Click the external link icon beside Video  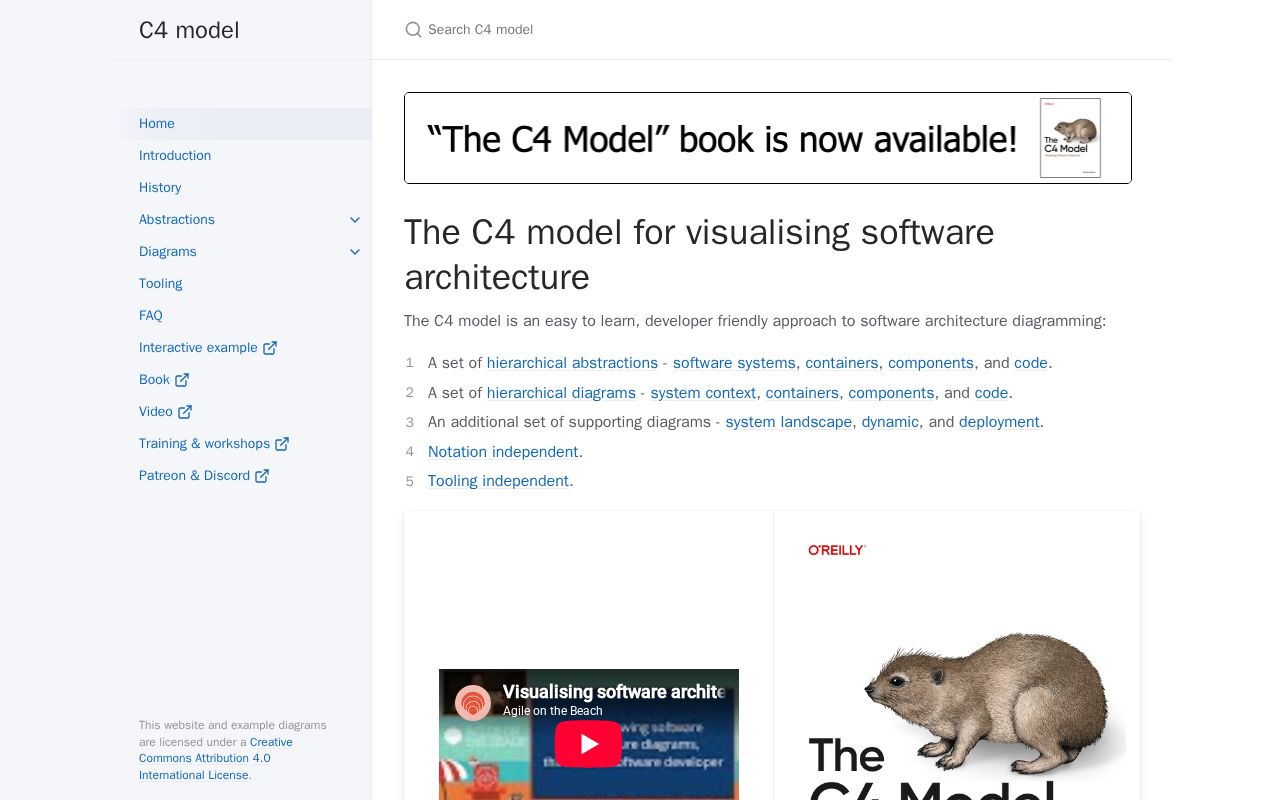tap(185, 412)
